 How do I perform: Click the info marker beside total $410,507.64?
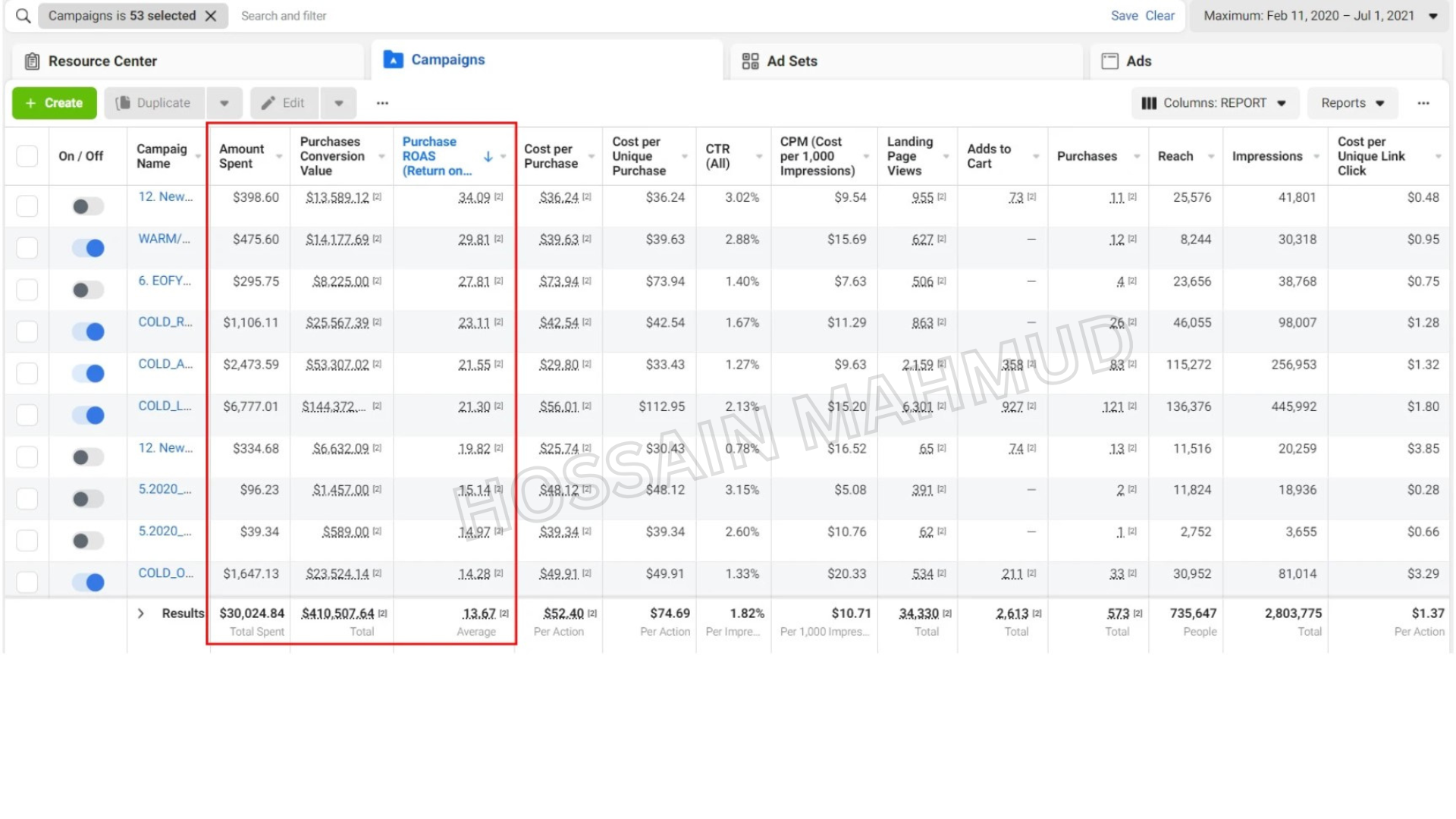(x=383, y=613)
